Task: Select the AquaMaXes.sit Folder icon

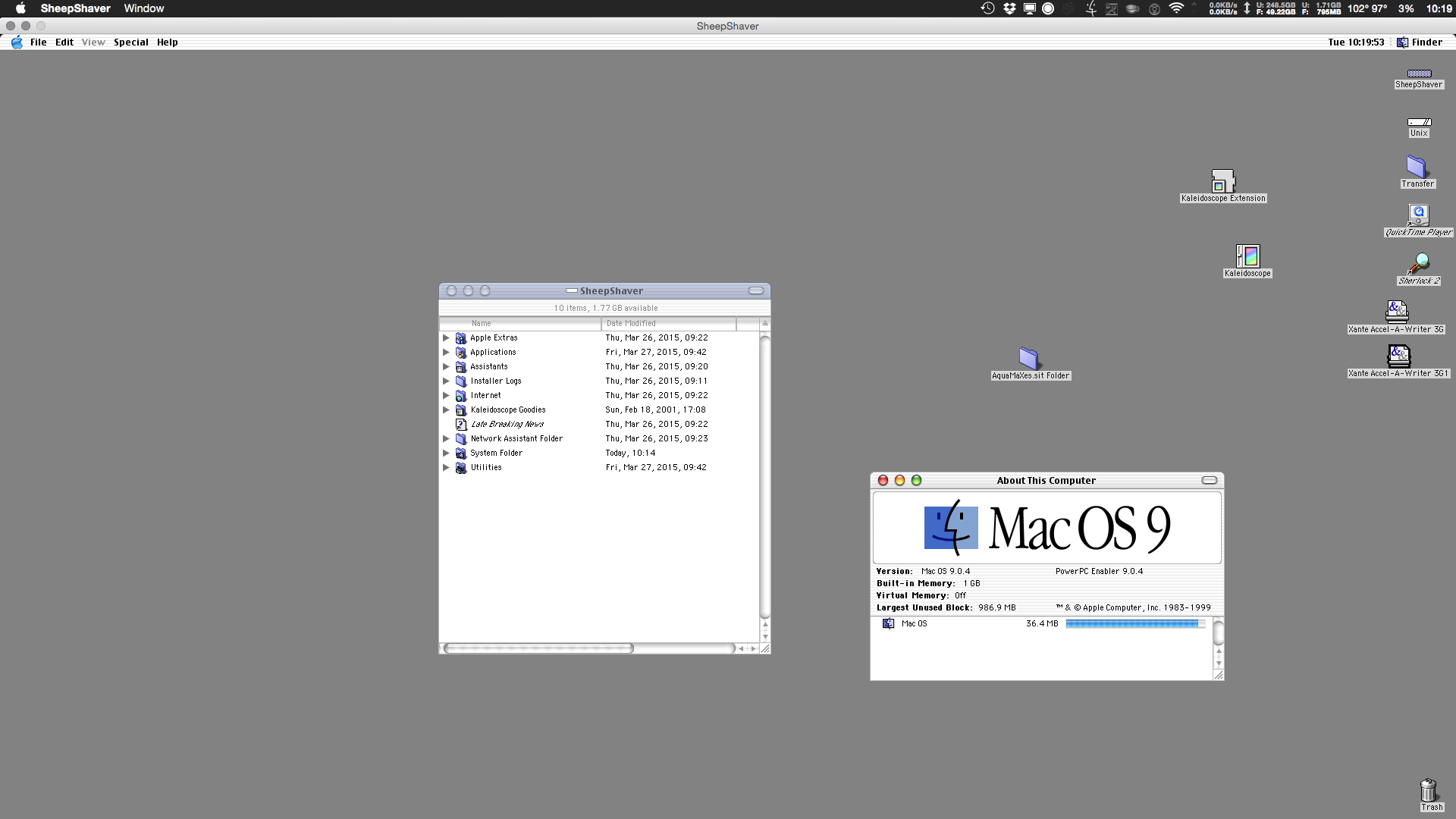Action: click(1029, 358)
